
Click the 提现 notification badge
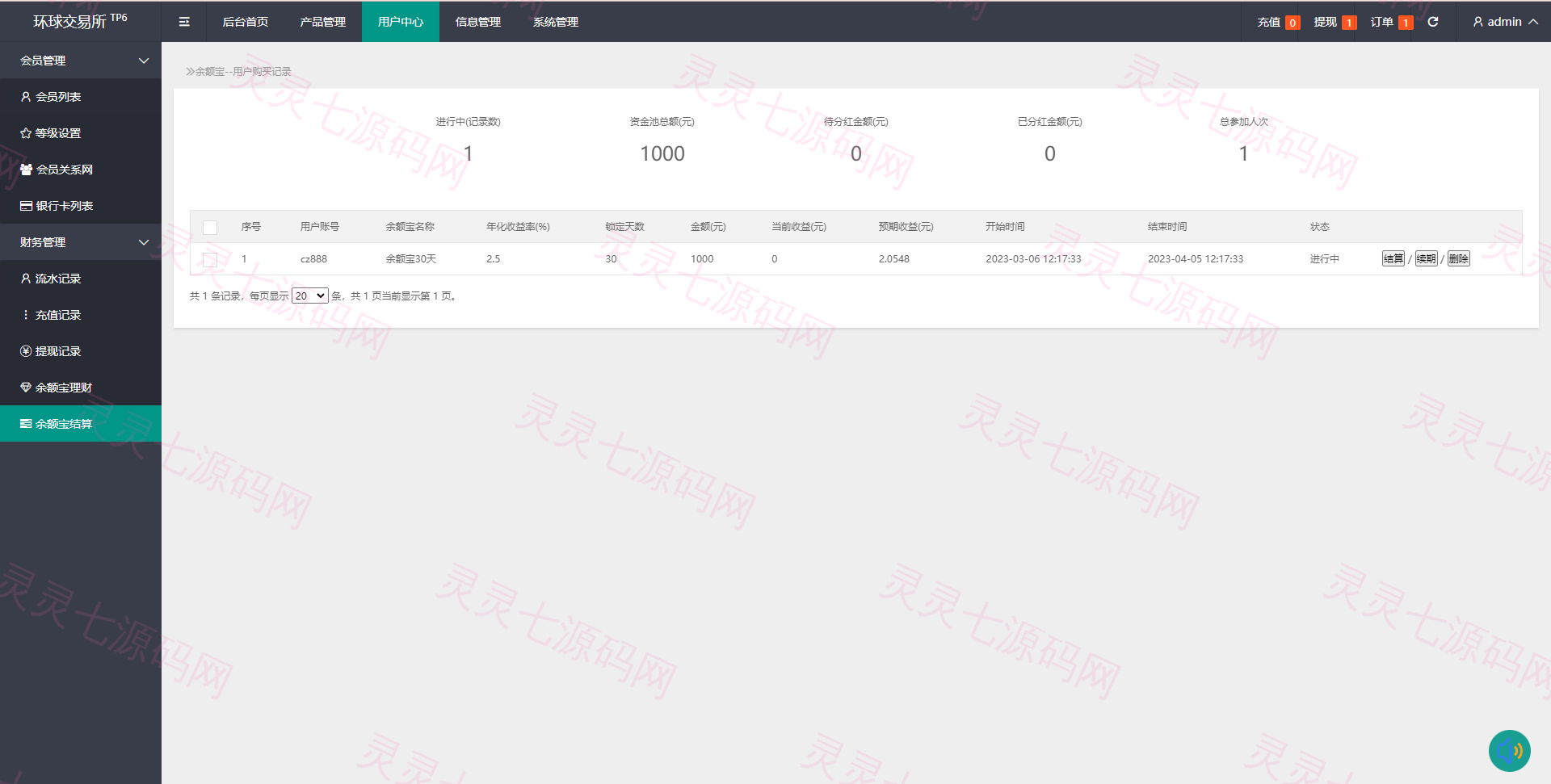click(x=1349, y=23)
